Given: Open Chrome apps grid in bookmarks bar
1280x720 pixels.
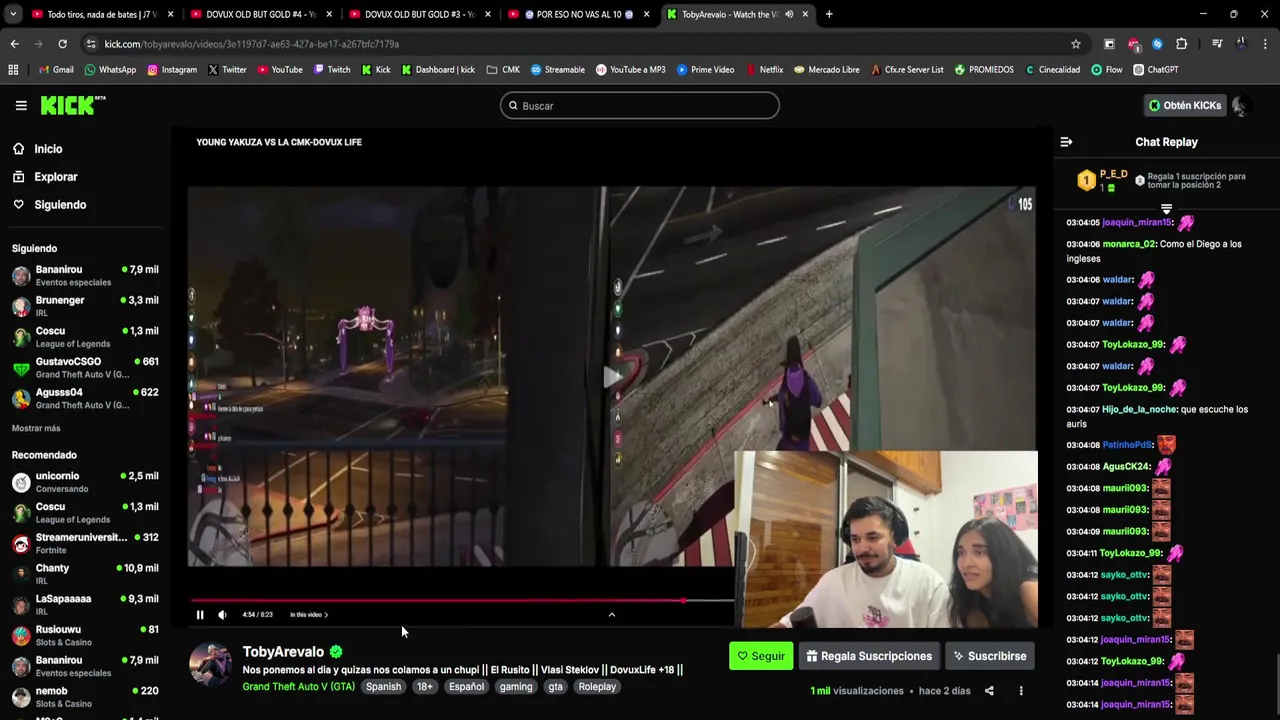Looking at the screenshot, I should pyautogui.click(x=13, y=70).
